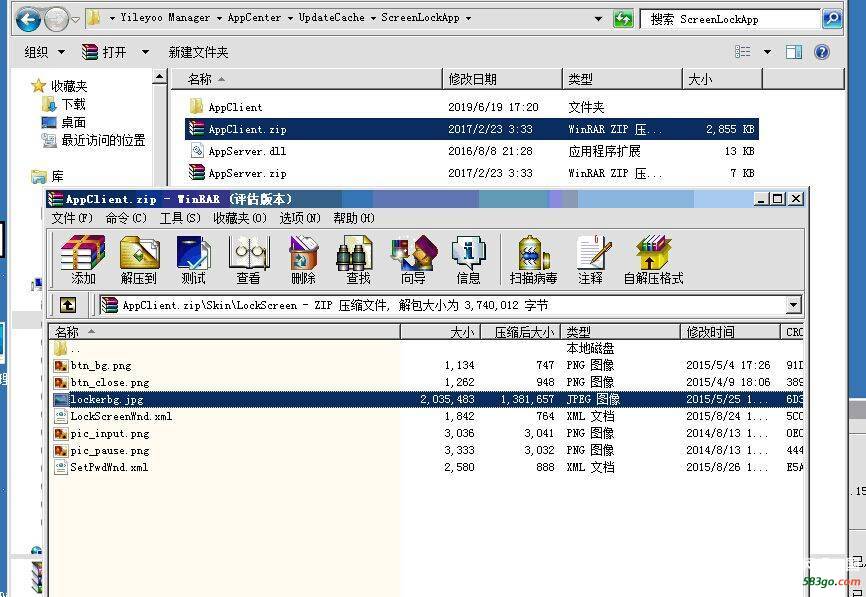Sort Explorer by Name (名称) column header
The height and width of the screenshot is (597, 866).
307,79
